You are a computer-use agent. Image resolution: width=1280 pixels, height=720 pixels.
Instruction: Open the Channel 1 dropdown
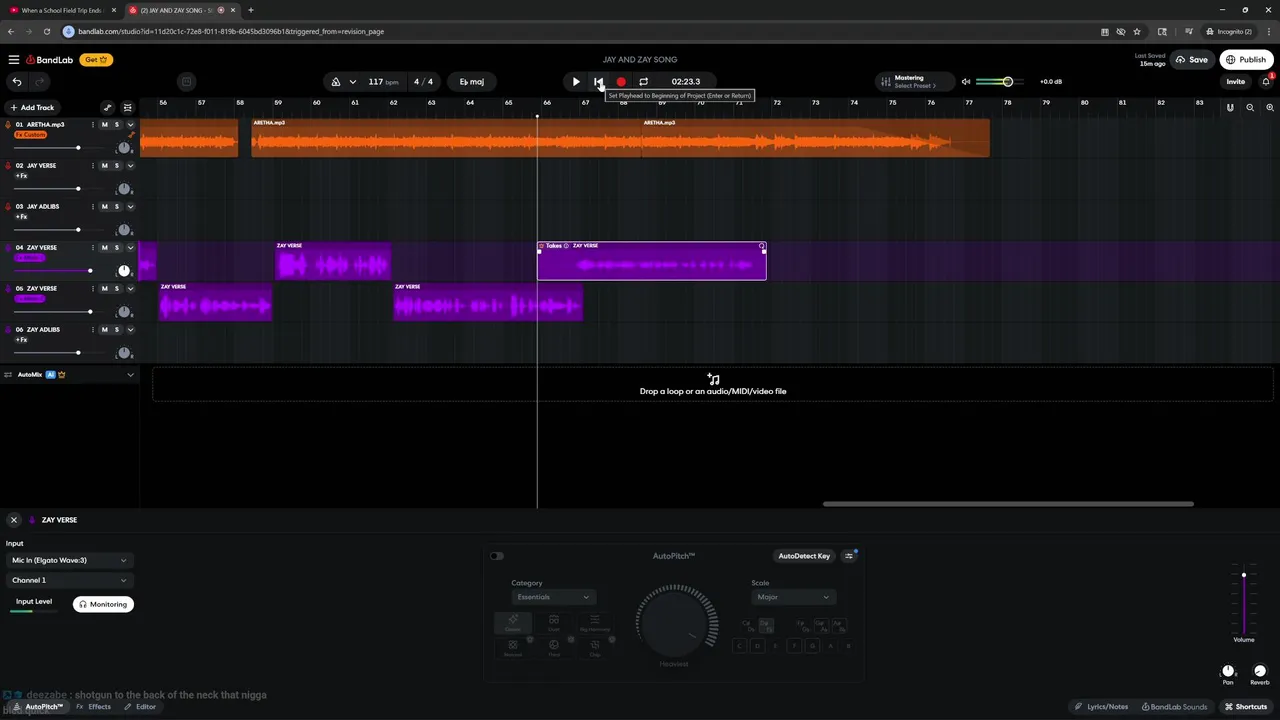pos(70,580)
